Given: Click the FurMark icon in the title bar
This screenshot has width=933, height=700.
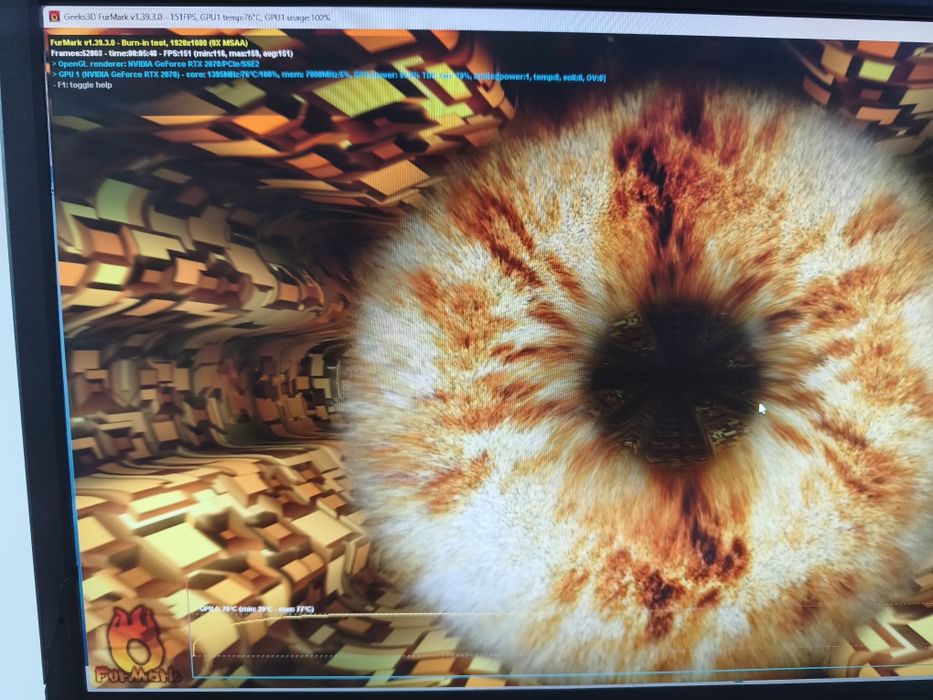Looking at the screenshot, I should pos(55,17).
